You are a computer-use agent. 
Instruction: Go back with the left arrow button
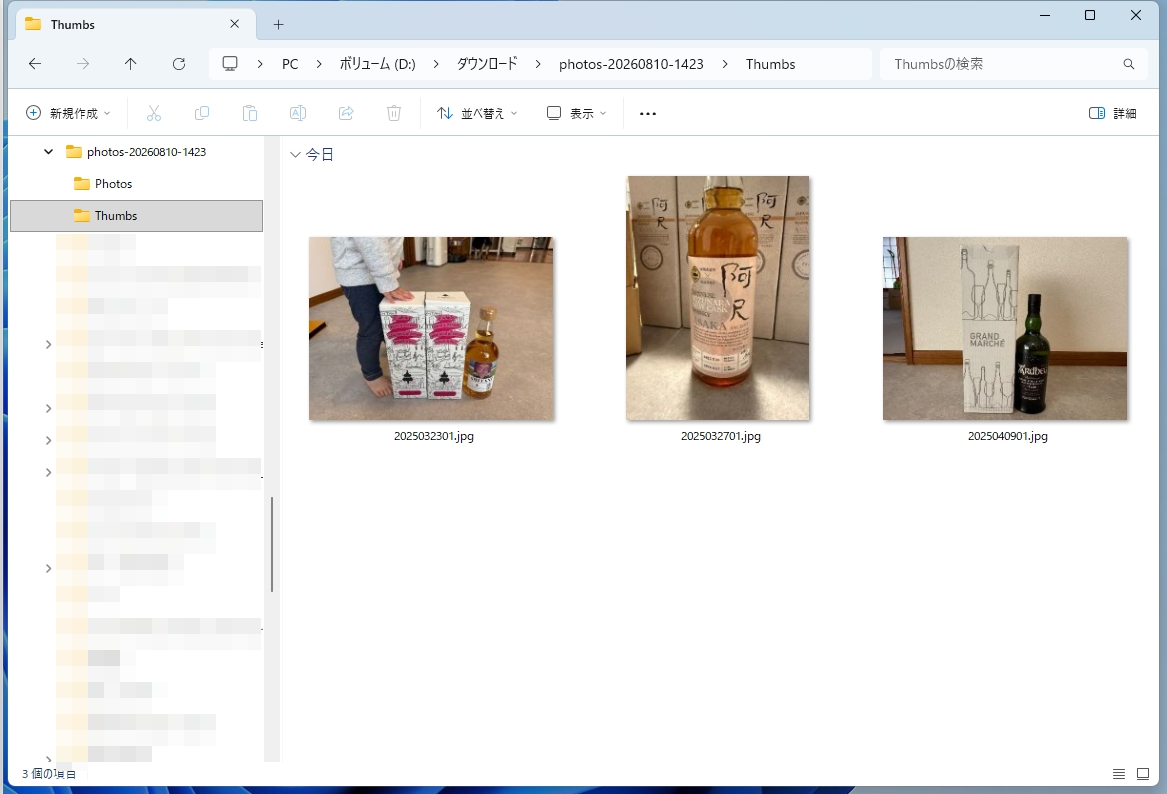(x=35, y=64)
